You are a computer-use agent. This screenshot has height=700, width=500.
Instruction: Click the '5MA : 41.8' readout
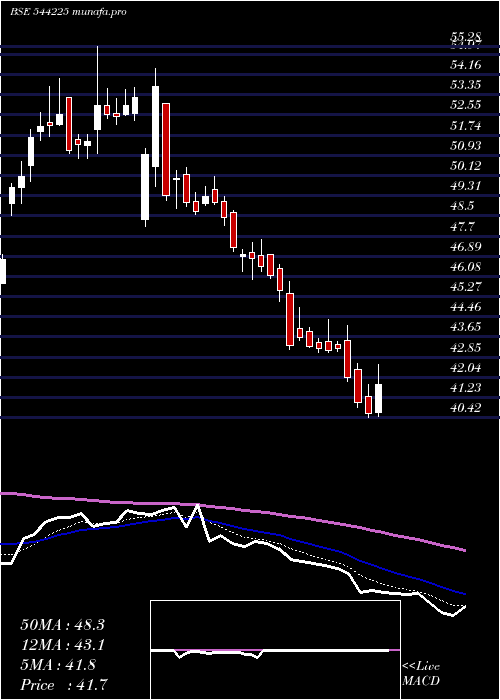[58, 665]
